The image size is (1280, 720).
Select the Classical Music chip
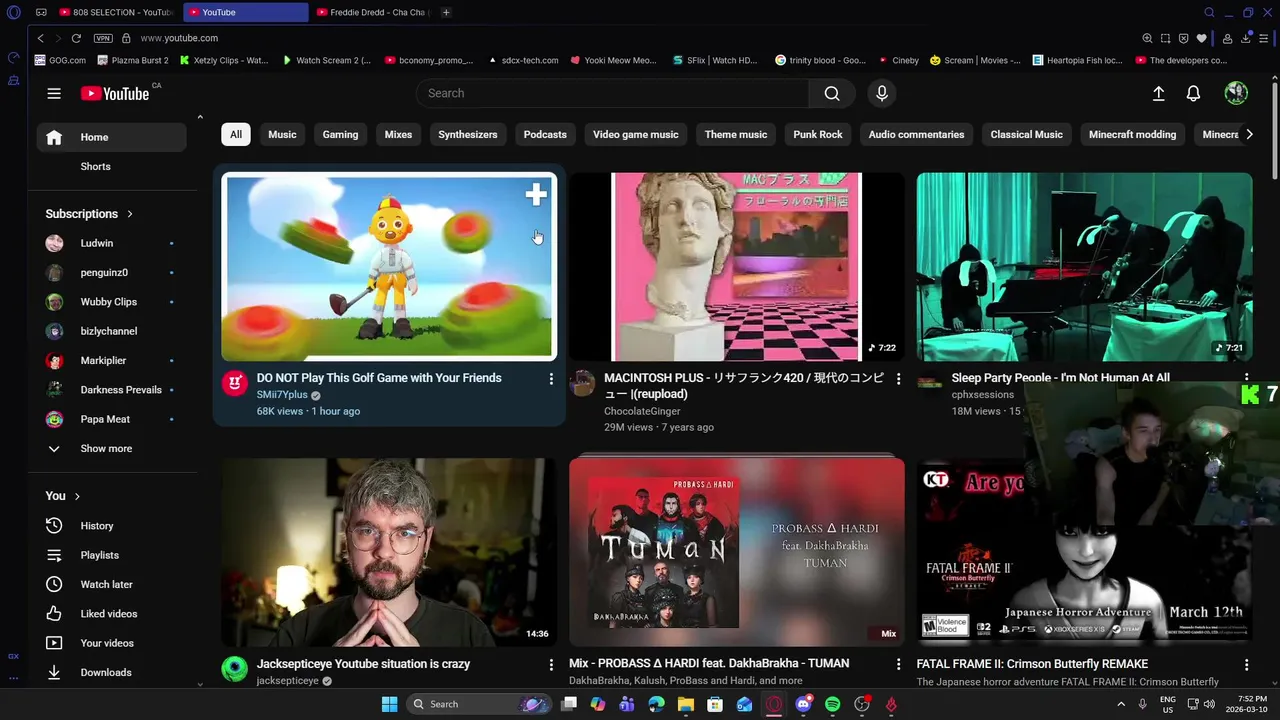tap(1026, 134)
